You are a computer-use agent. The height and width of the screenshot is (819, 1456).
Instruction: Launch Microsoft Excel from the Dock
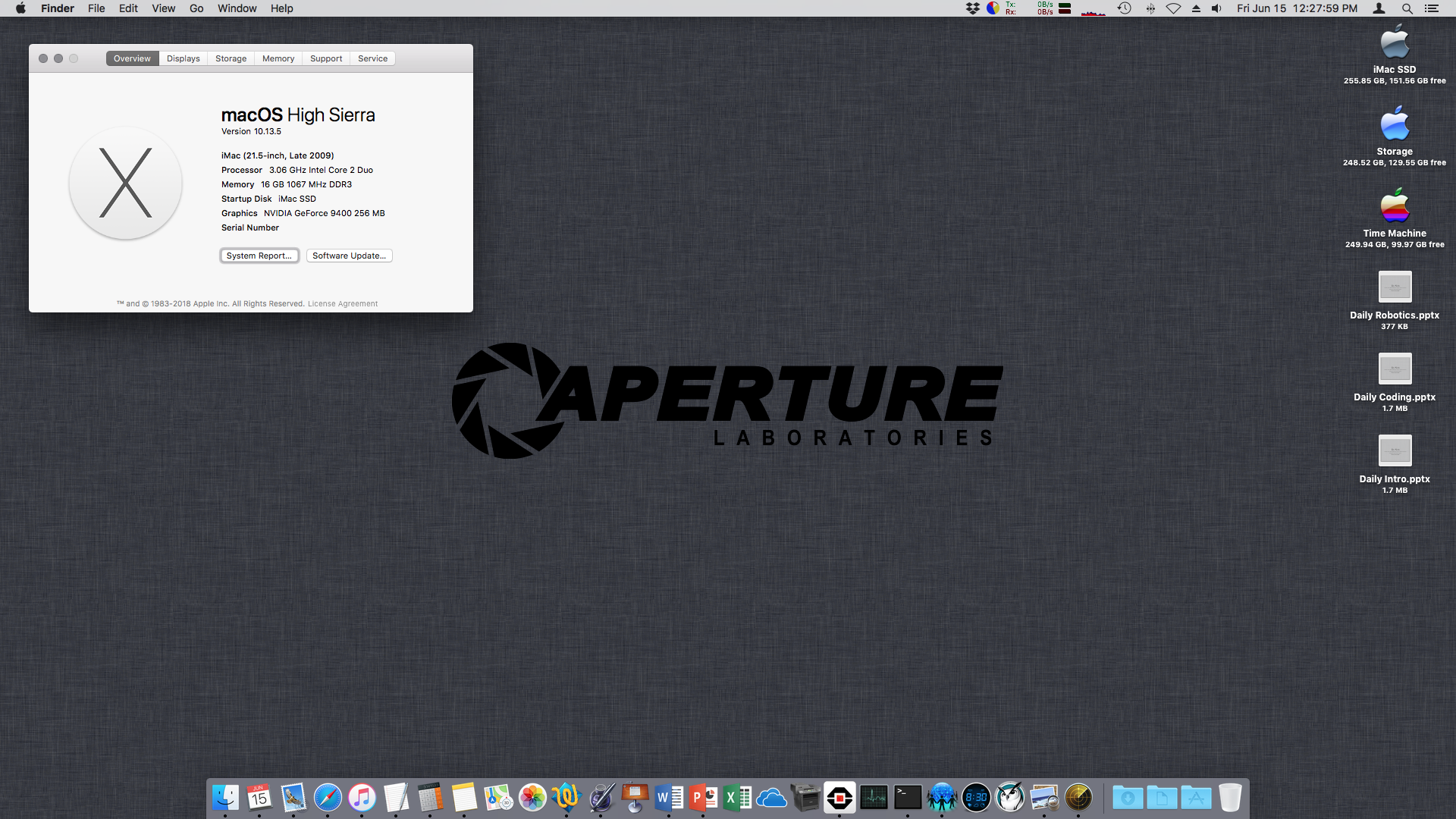(x=737, y=798)
